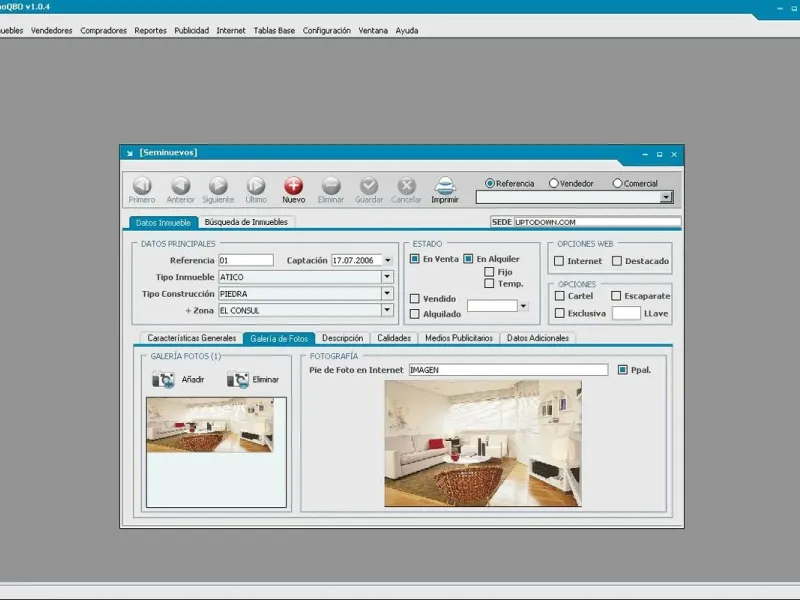Select the Galería de Fotos tab

(x=279, y=339)
